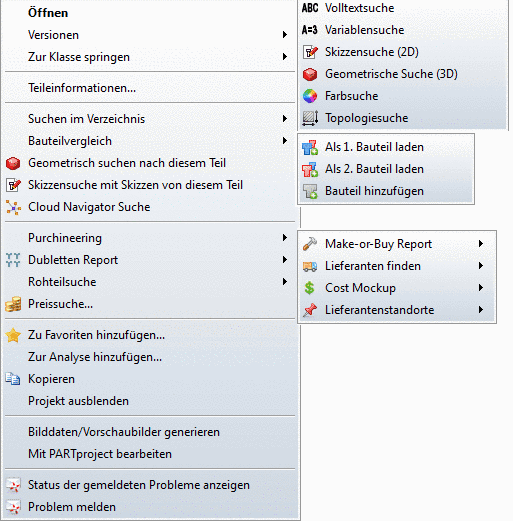This screenshot has width=513, height=521.
Task: Select Cloud Navigator Suche label
Action: coord(89,207)
